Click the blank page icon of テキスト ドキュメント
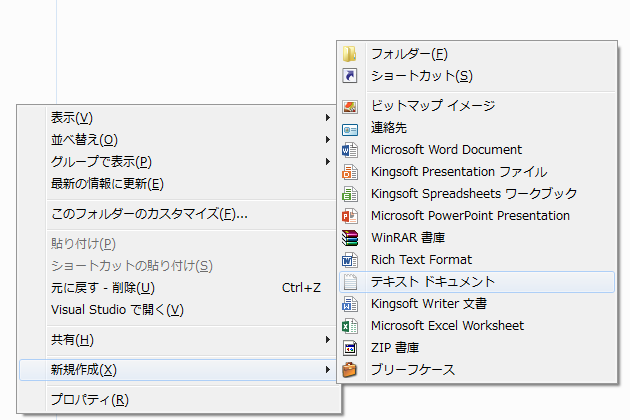Image resolution: width=630 pixels, height=420 pixels. (x=350, y=282)
